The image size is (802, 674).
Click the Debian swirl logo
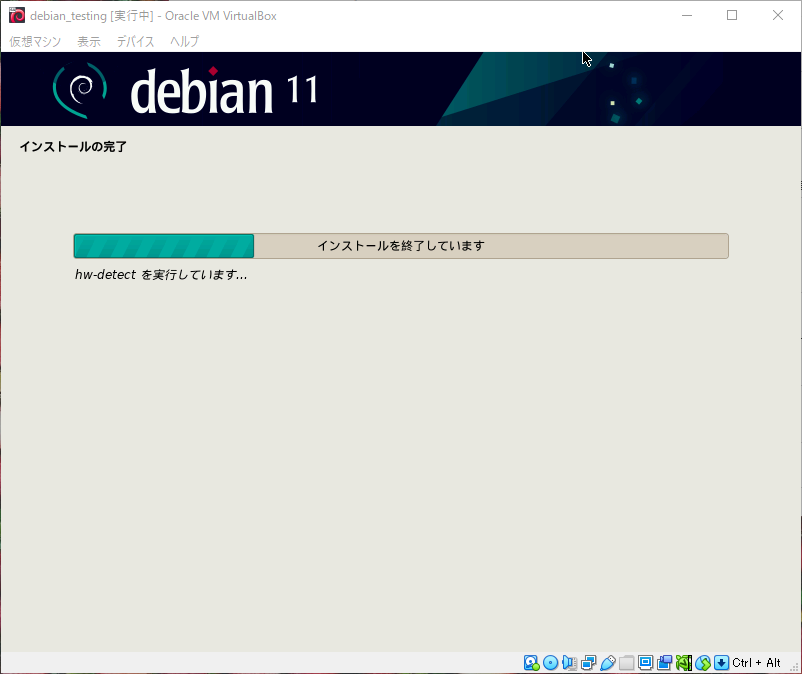80,90
